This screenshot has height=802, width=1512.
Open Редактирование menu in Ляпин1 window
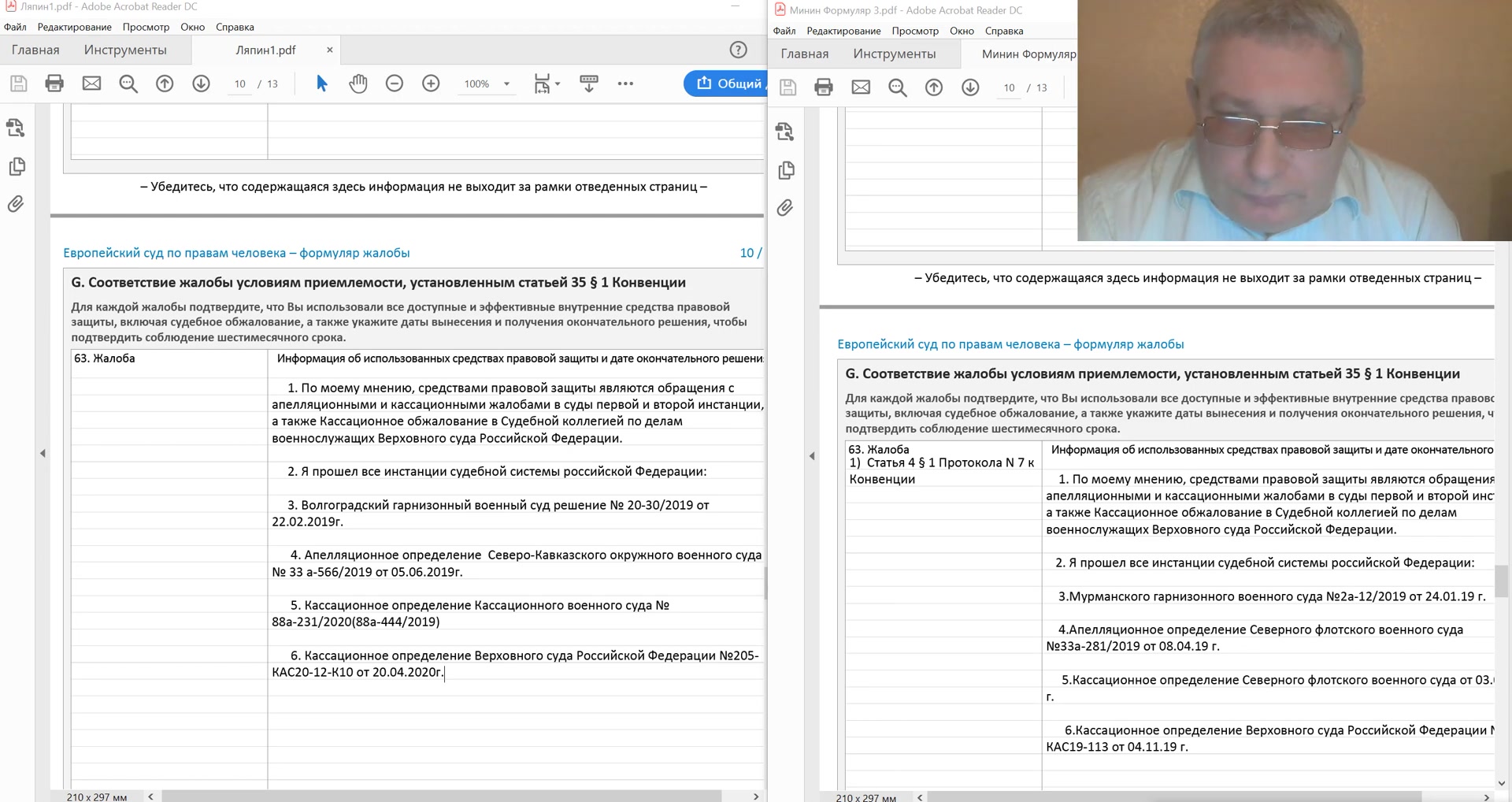tap(75, 27)
